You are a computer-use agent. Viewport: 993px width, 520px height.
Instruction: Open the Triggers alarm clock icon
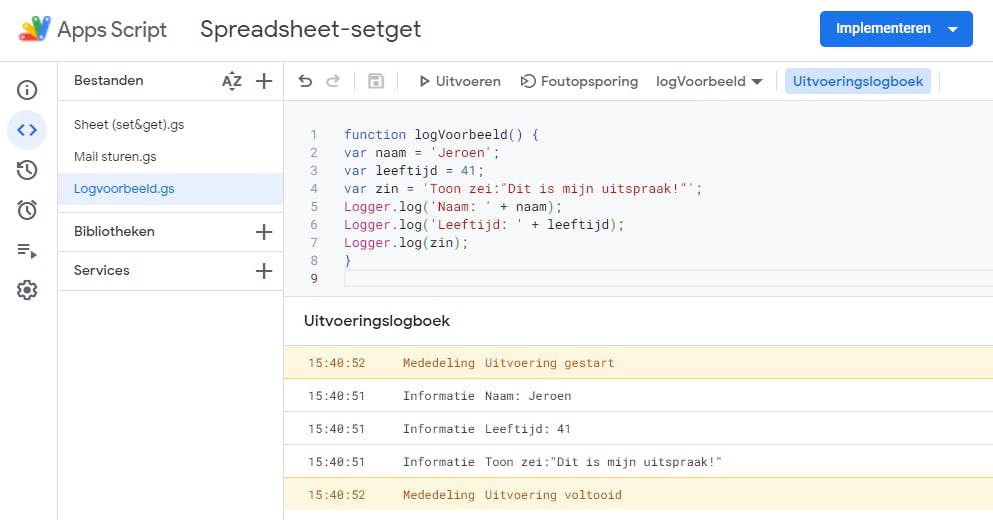[27, 210]
